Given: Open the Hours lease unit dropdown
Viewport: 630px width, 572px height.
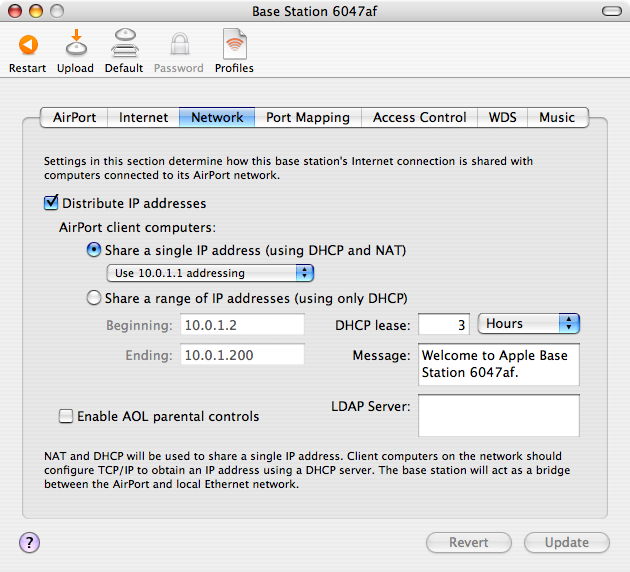Looking at the screenshot, I should click(x=528, y=323).
